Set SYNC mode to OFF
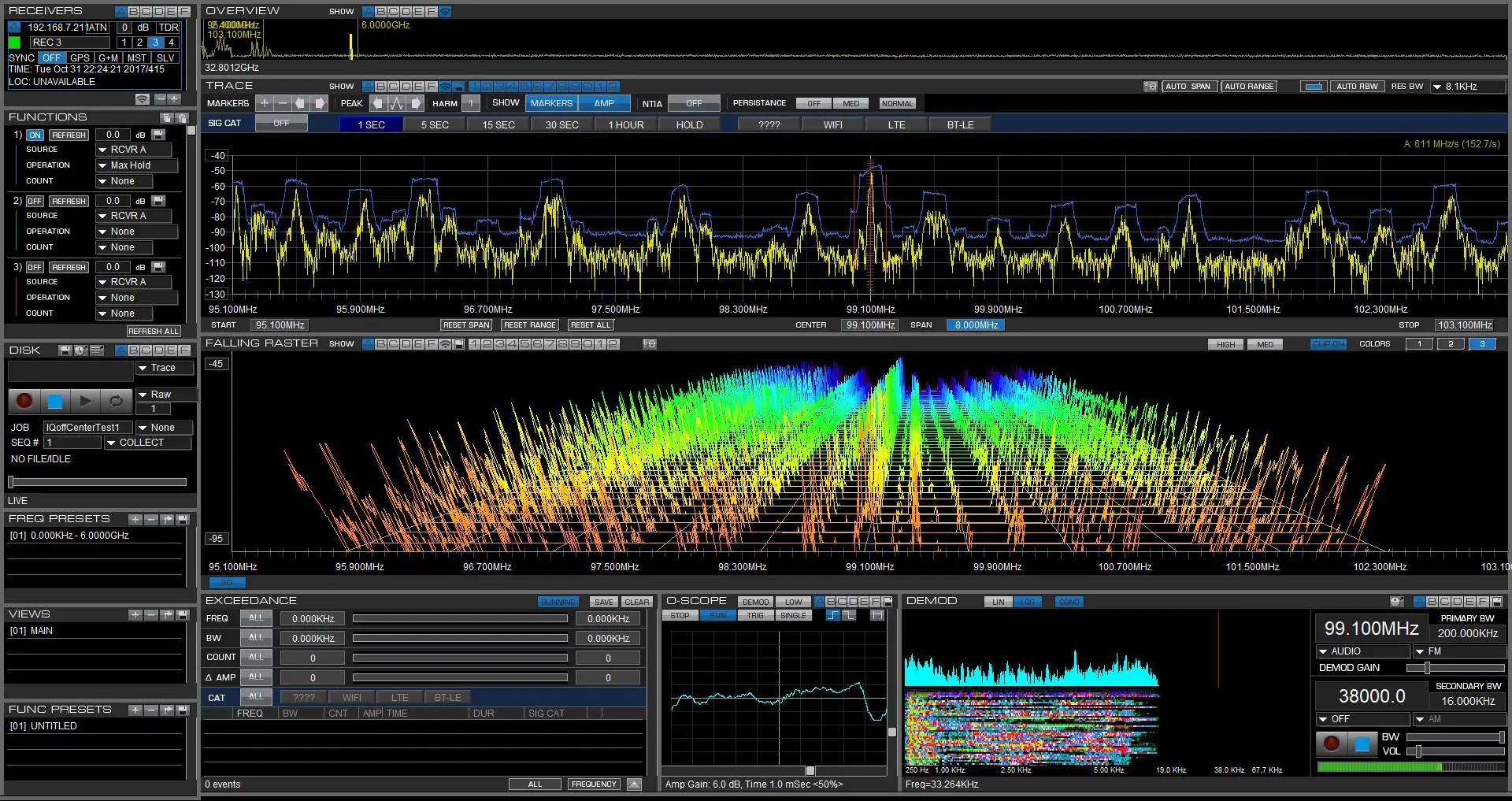 51,58
